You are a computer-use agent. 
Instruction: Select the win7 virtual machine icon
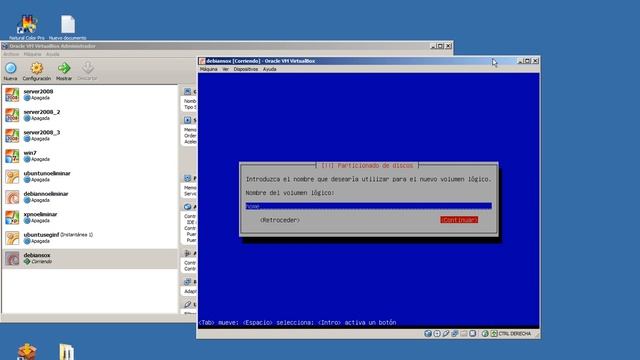tap(12, 156)
